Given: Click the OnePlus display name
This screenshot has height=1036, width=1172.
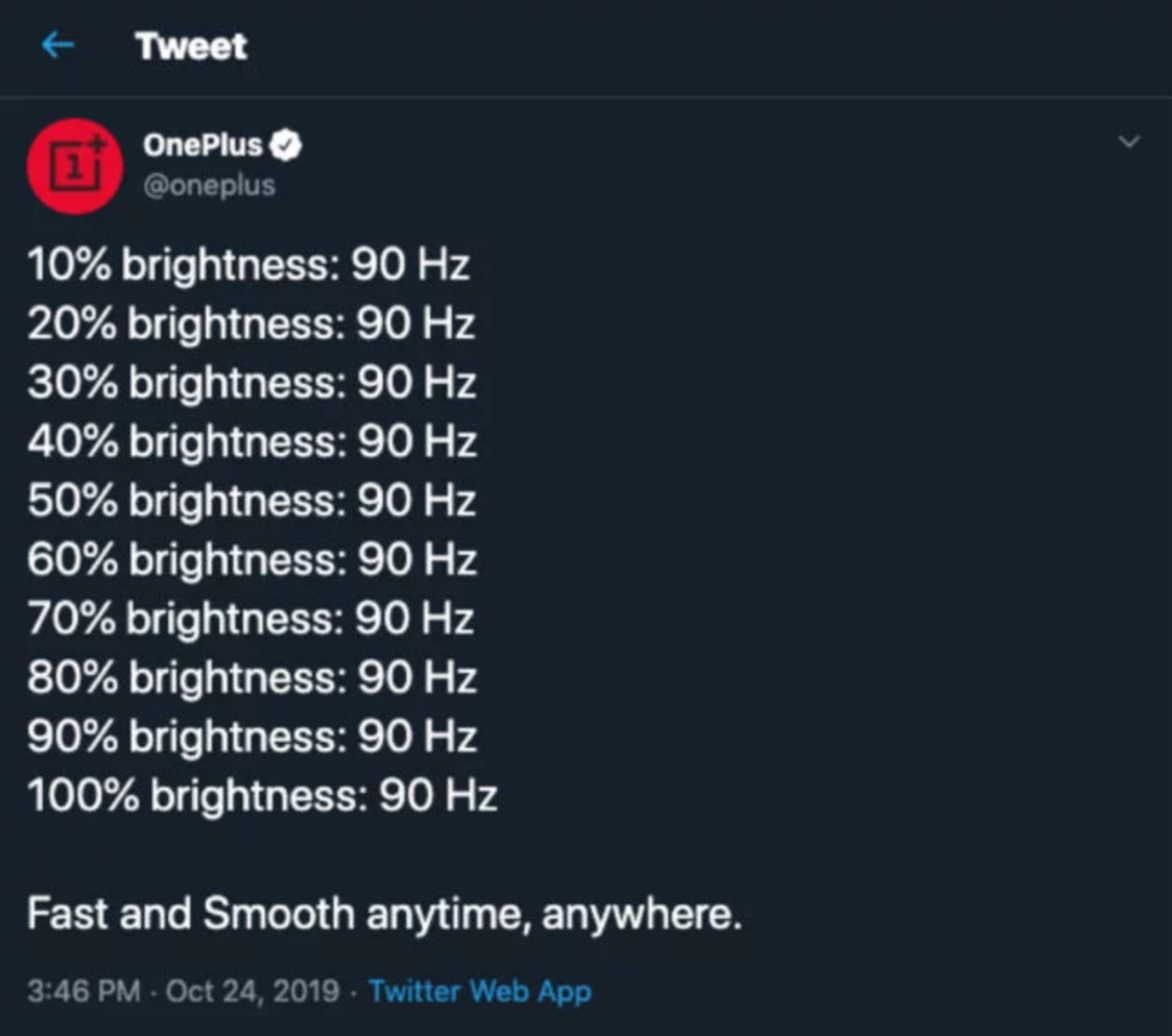Looking at the screenshot, I should tap(206, 144).
